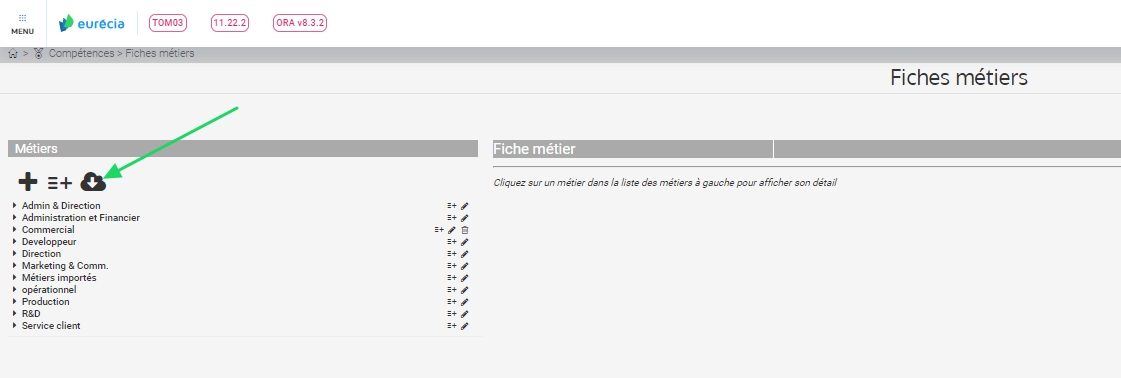Expand the Métiers importés node
This screenshot has width=1121, height=378.
14,278
